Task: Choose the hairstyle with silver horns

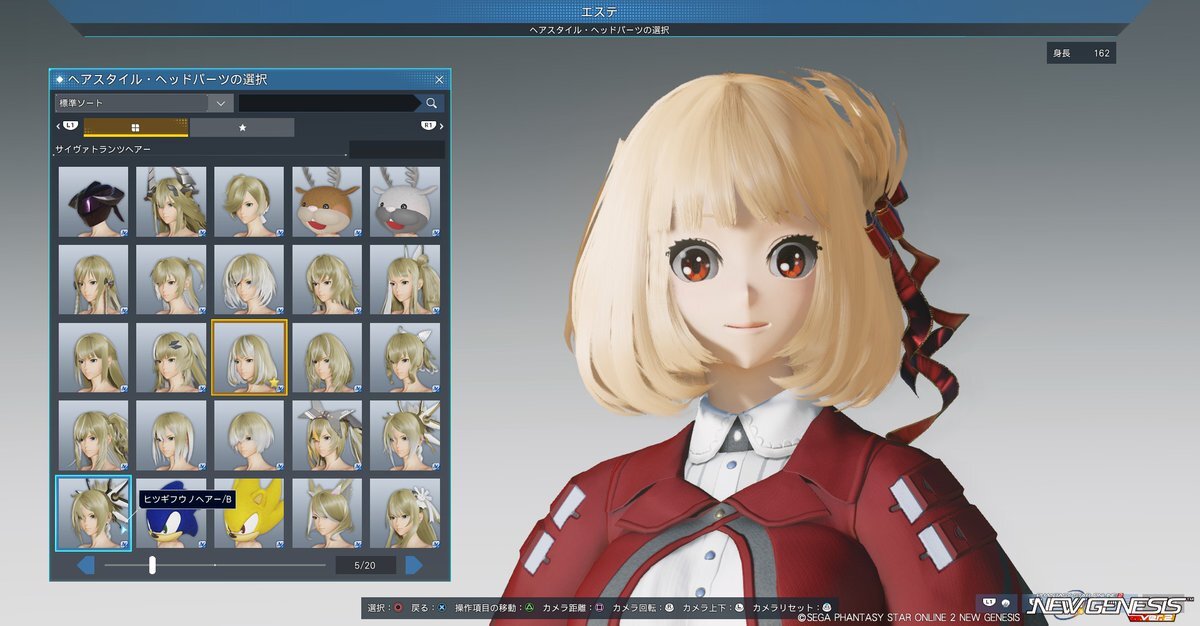Action: point(171,201)
